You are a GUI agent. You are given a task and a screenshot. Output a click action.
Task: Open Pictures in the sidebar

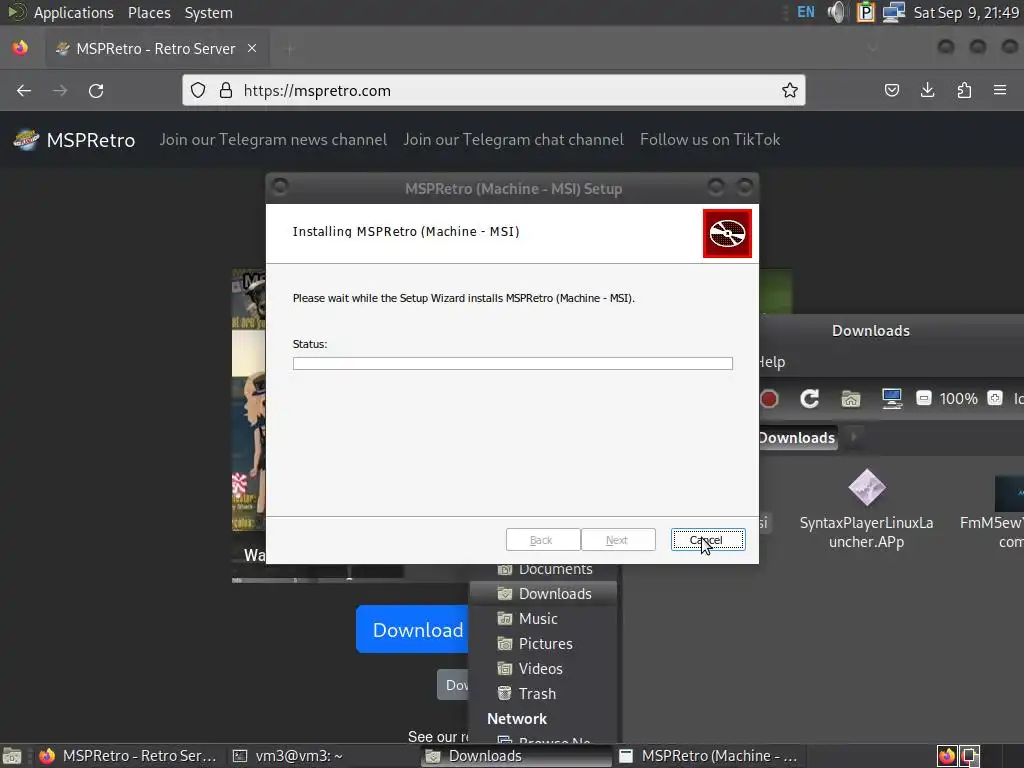click(543, 643)
